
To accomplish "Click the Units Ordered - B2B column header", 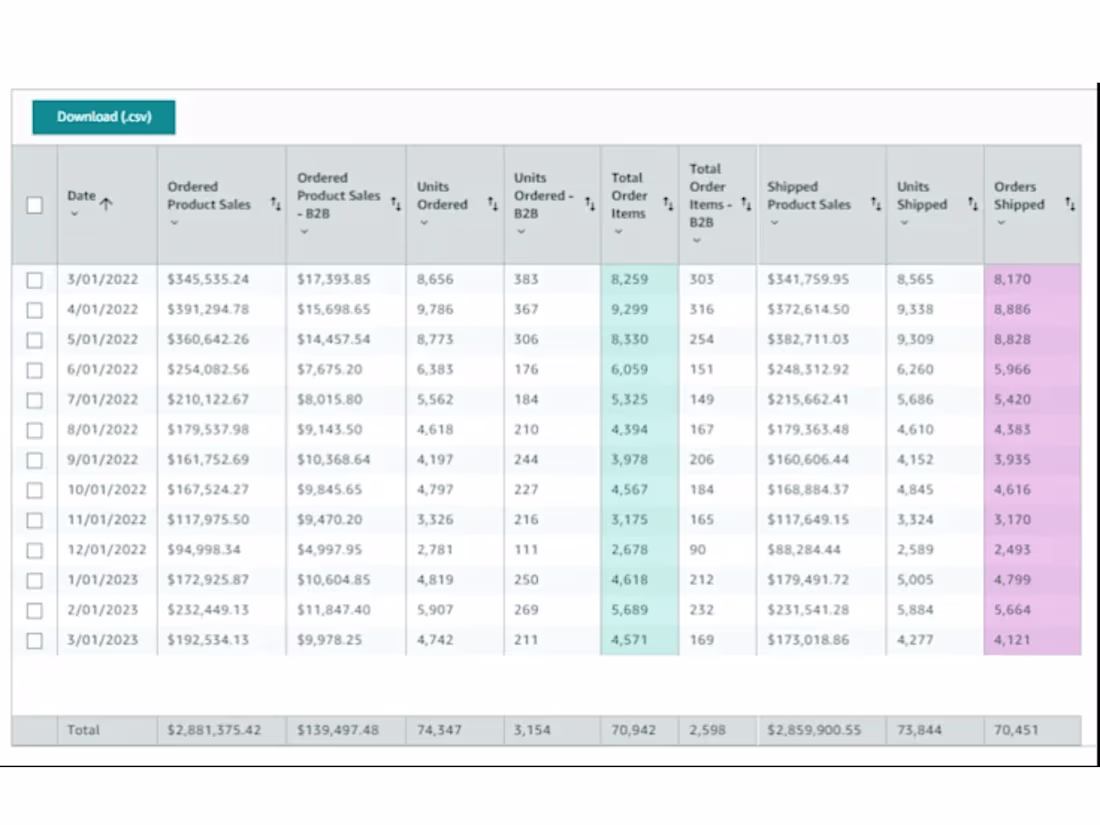I will [544, 196].
